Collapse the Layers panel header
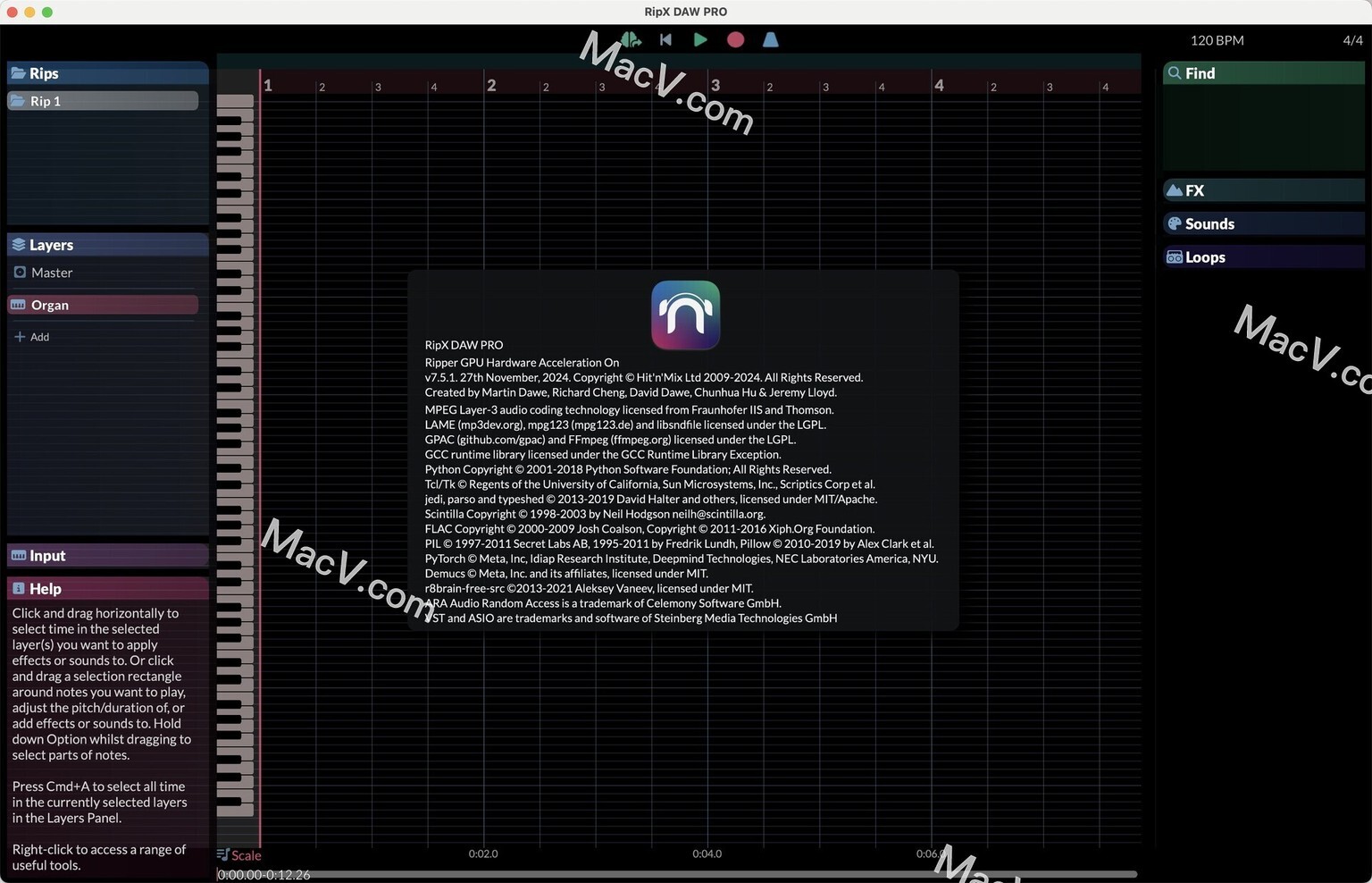 coord(107,245)
